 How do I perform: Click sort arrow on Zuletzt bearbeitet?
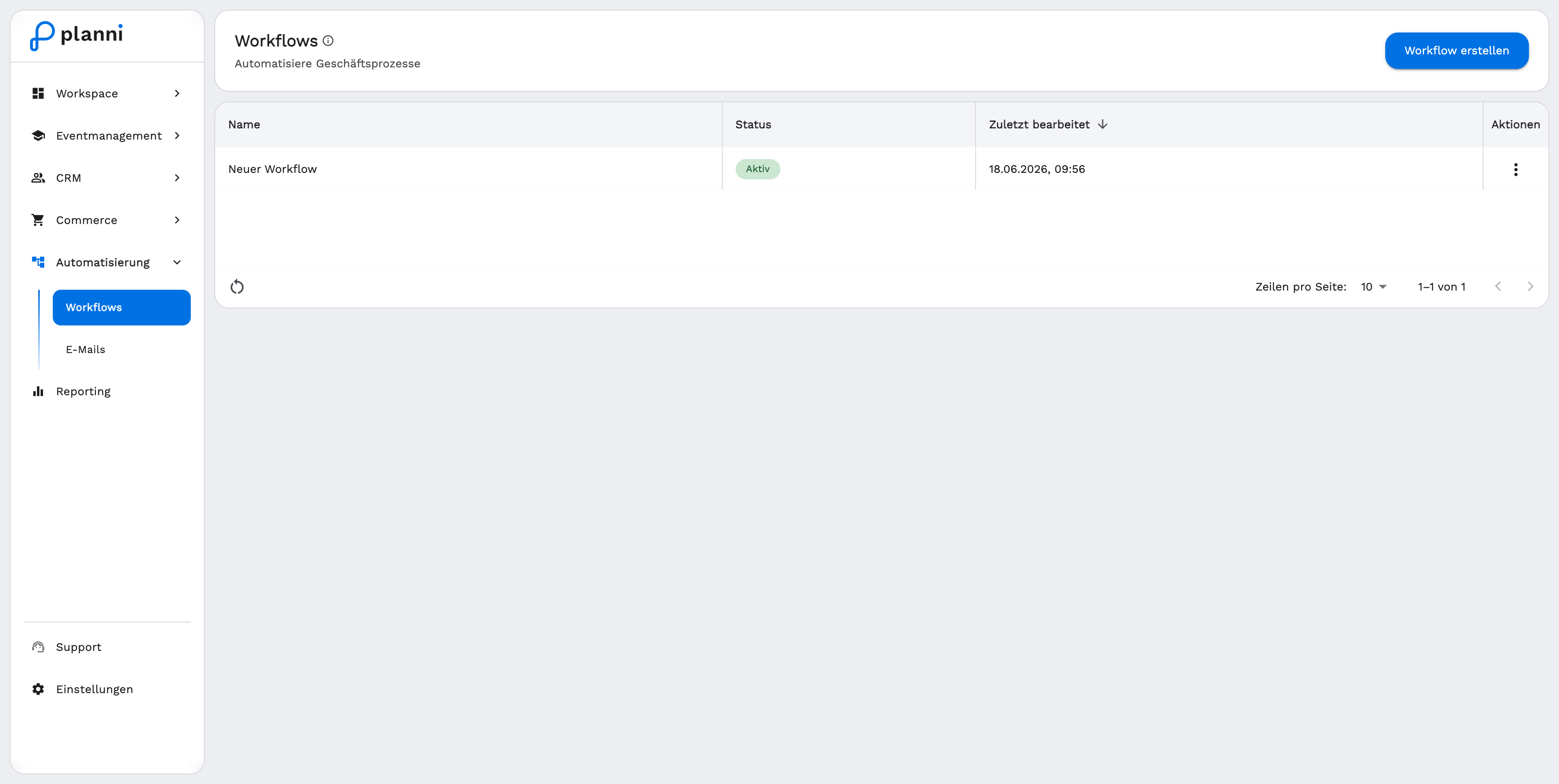point(1103,125)
